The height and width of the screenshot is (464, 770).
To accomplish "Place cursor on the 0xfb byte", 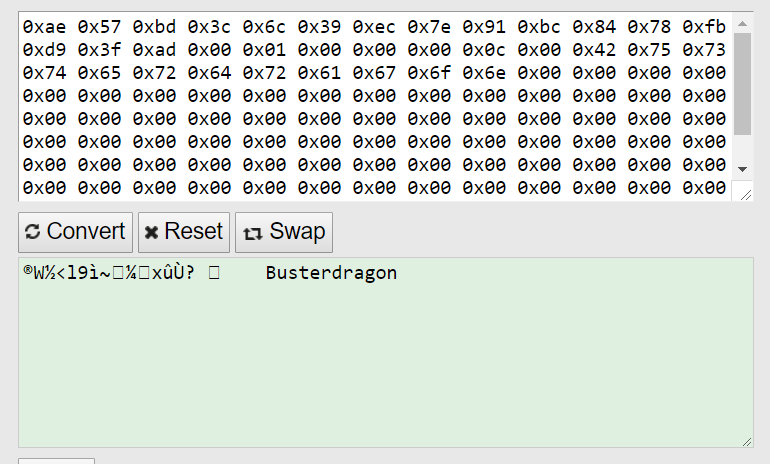I will pos(704,27).
